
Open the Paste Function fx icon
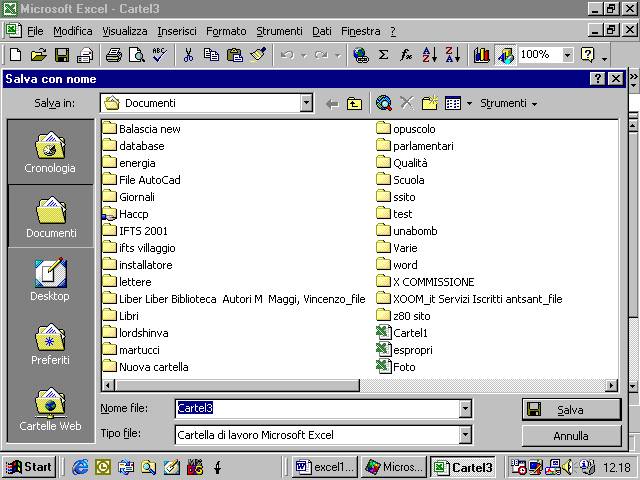coord(406,55)
